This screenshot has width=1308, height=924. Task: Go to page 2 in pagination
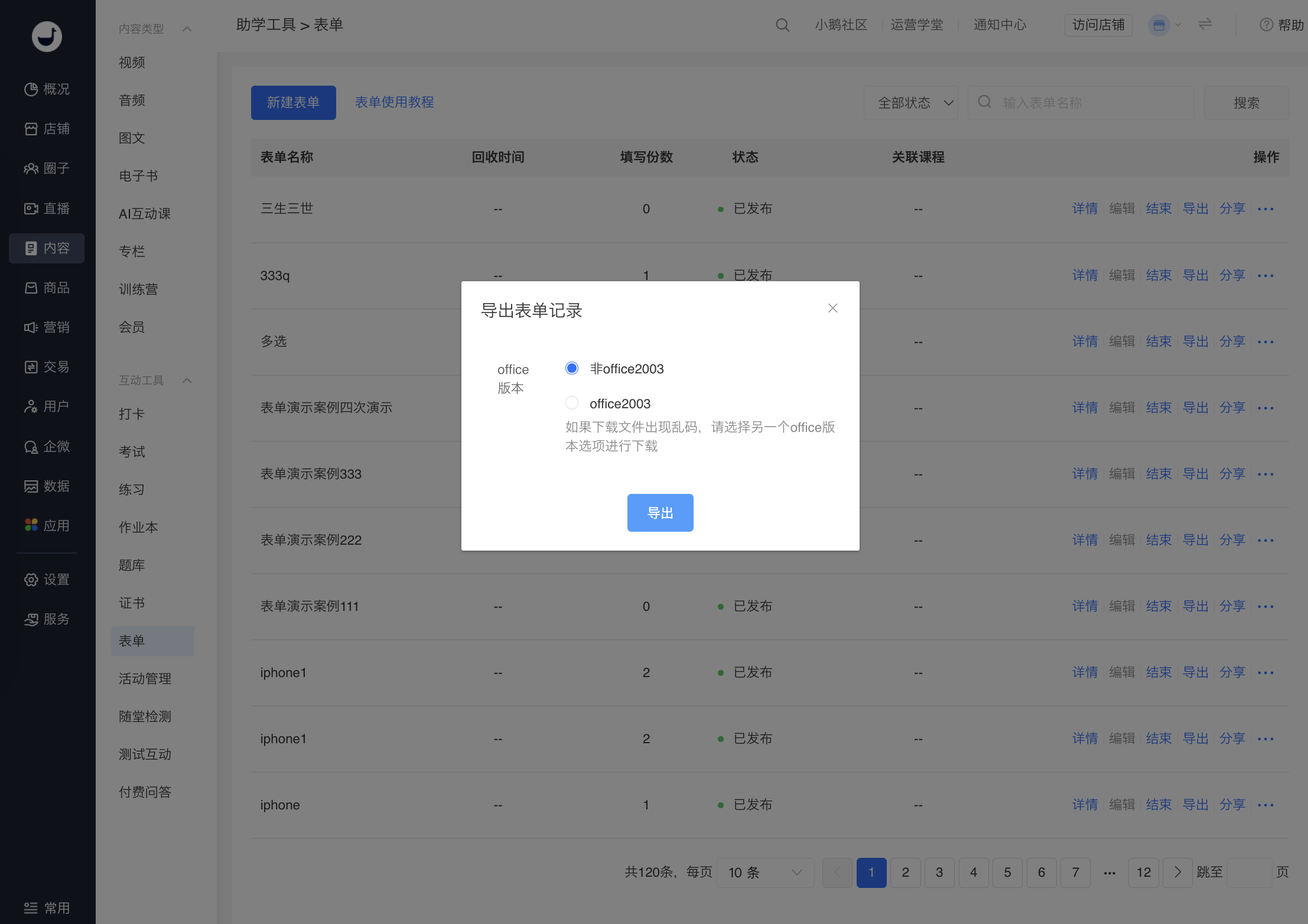905,872
